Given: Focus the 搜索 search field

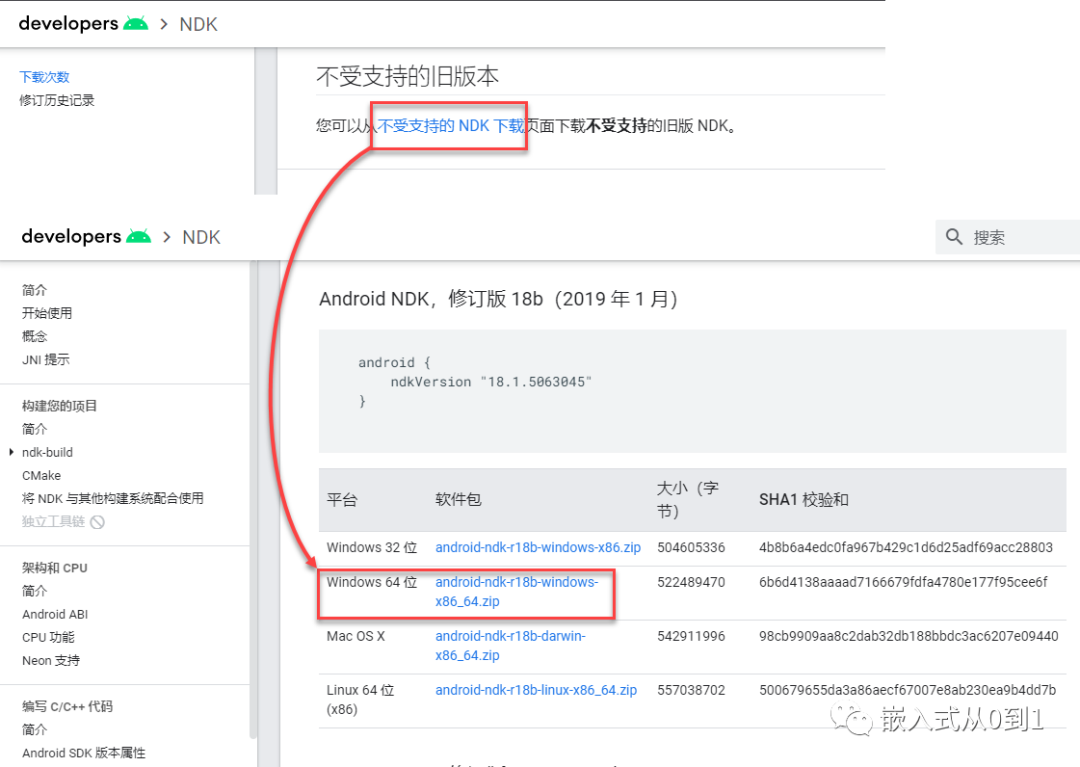Looking at the screenshot, I should click(1008, 237).
